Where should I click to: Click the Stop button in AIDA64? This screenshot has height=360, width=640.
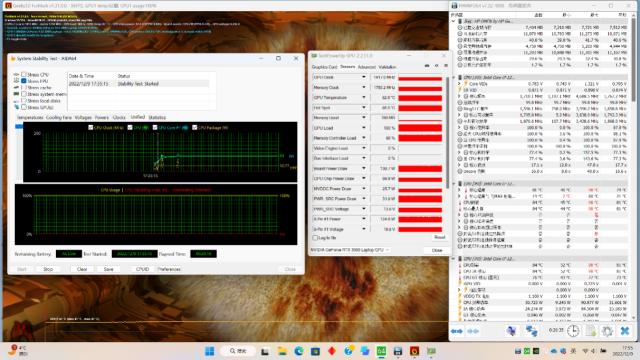click(48, 269)
